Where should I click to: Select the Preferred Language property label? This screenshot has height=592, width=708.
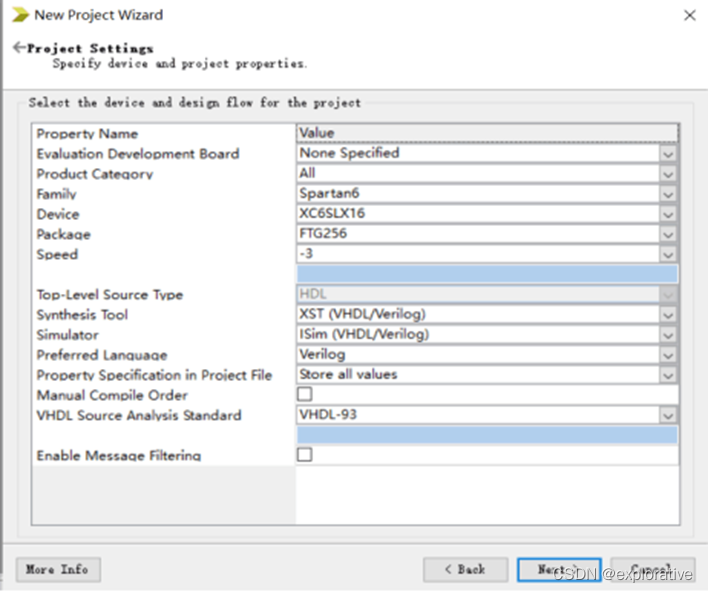(x=102, y=355)
